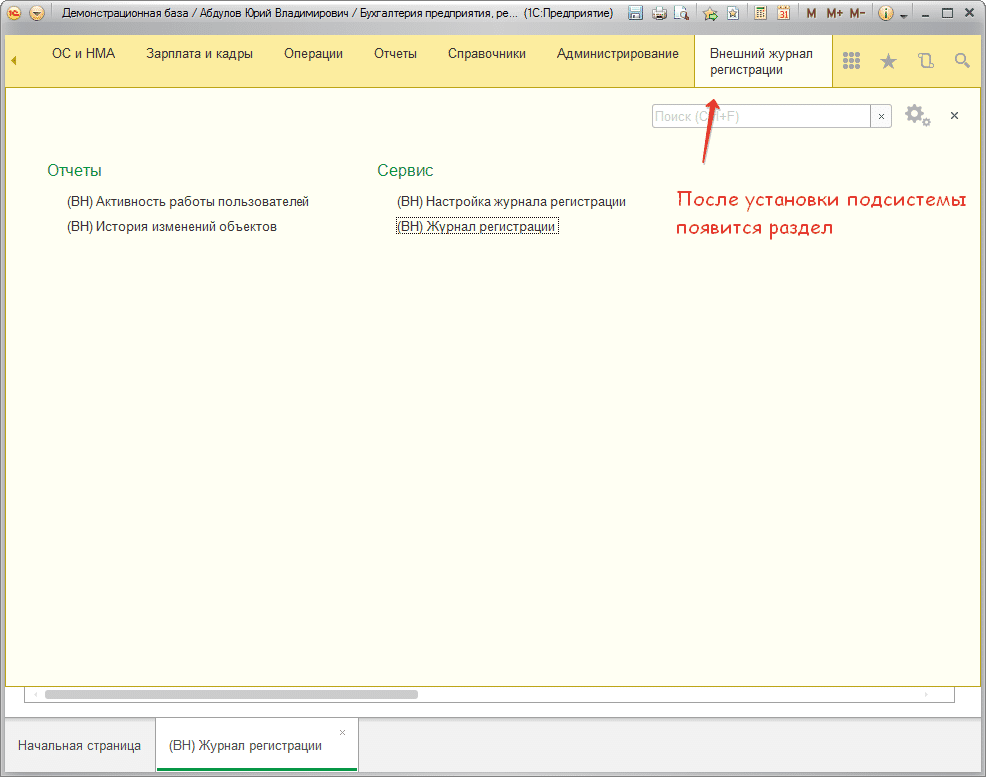Open print preview magnifier icon
The width and height of the screenshot is (986, 777).
pos(682,14)
